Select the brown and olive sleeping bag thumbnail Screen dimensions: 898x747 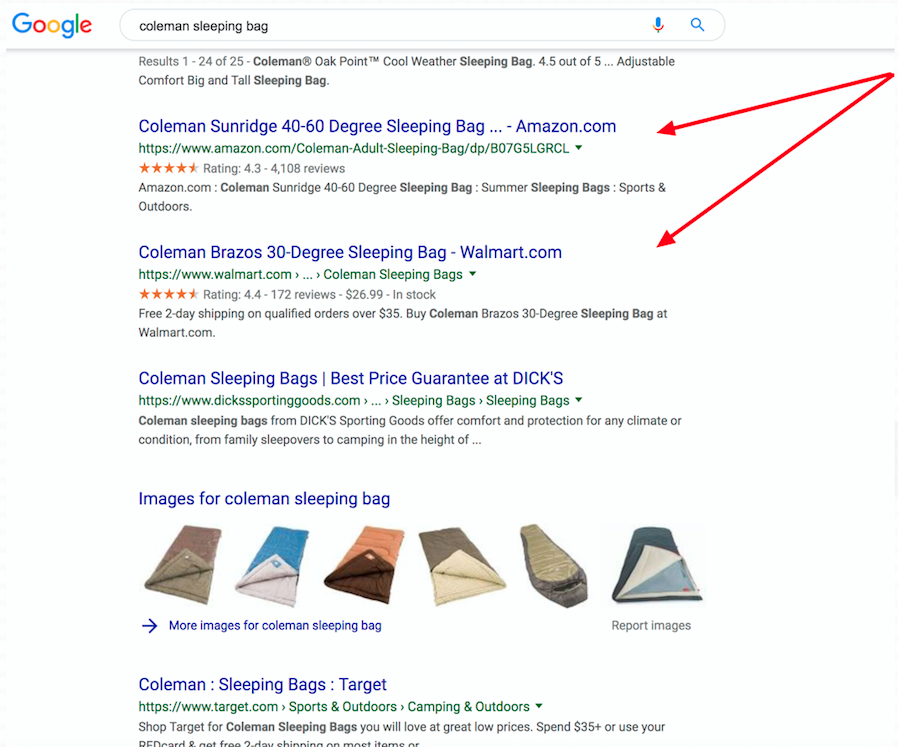[x=183, y=564]
